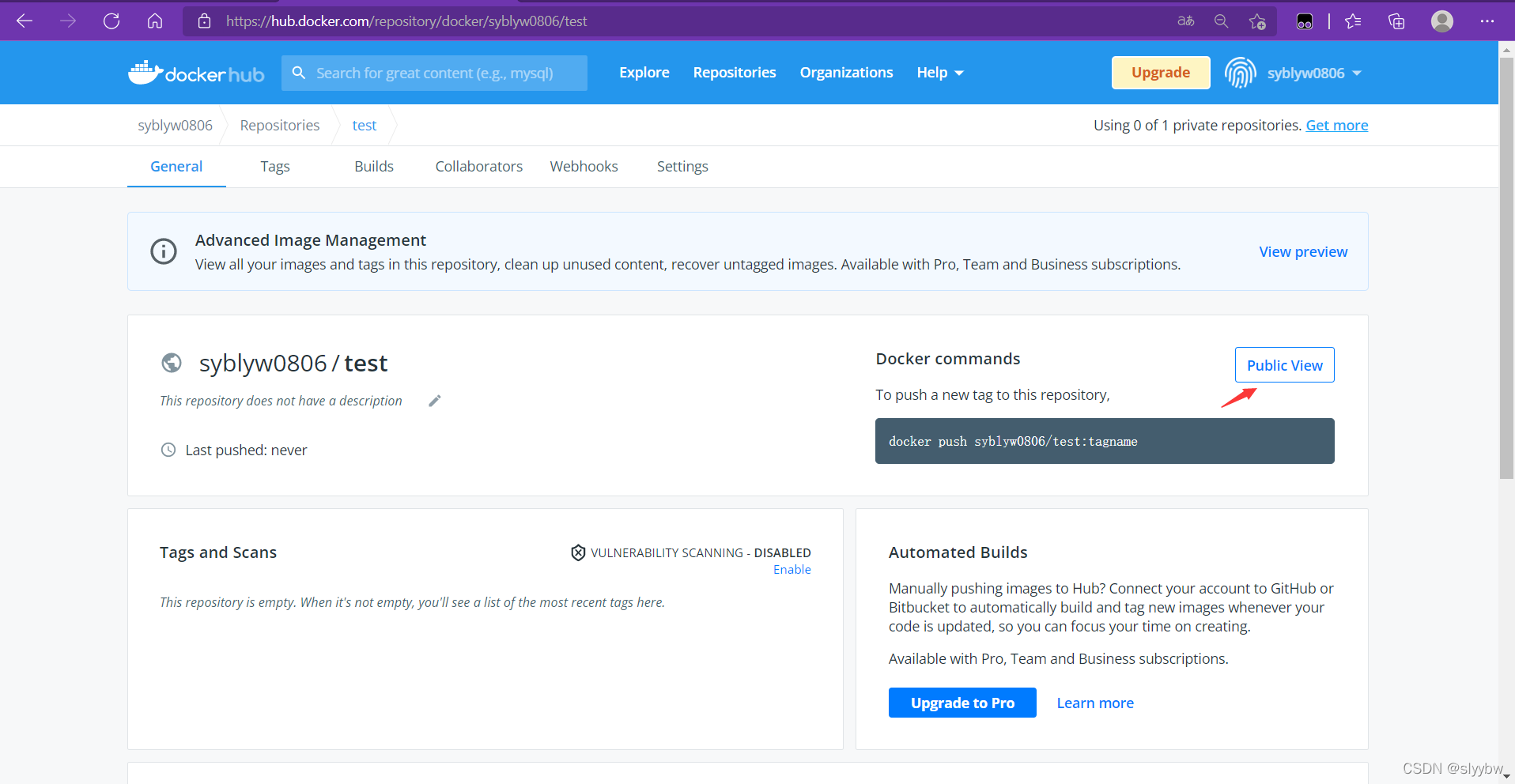The height and width of the screenshot is (784, 1515).
Task: Open the collections icon
Action: [1396, 21]
